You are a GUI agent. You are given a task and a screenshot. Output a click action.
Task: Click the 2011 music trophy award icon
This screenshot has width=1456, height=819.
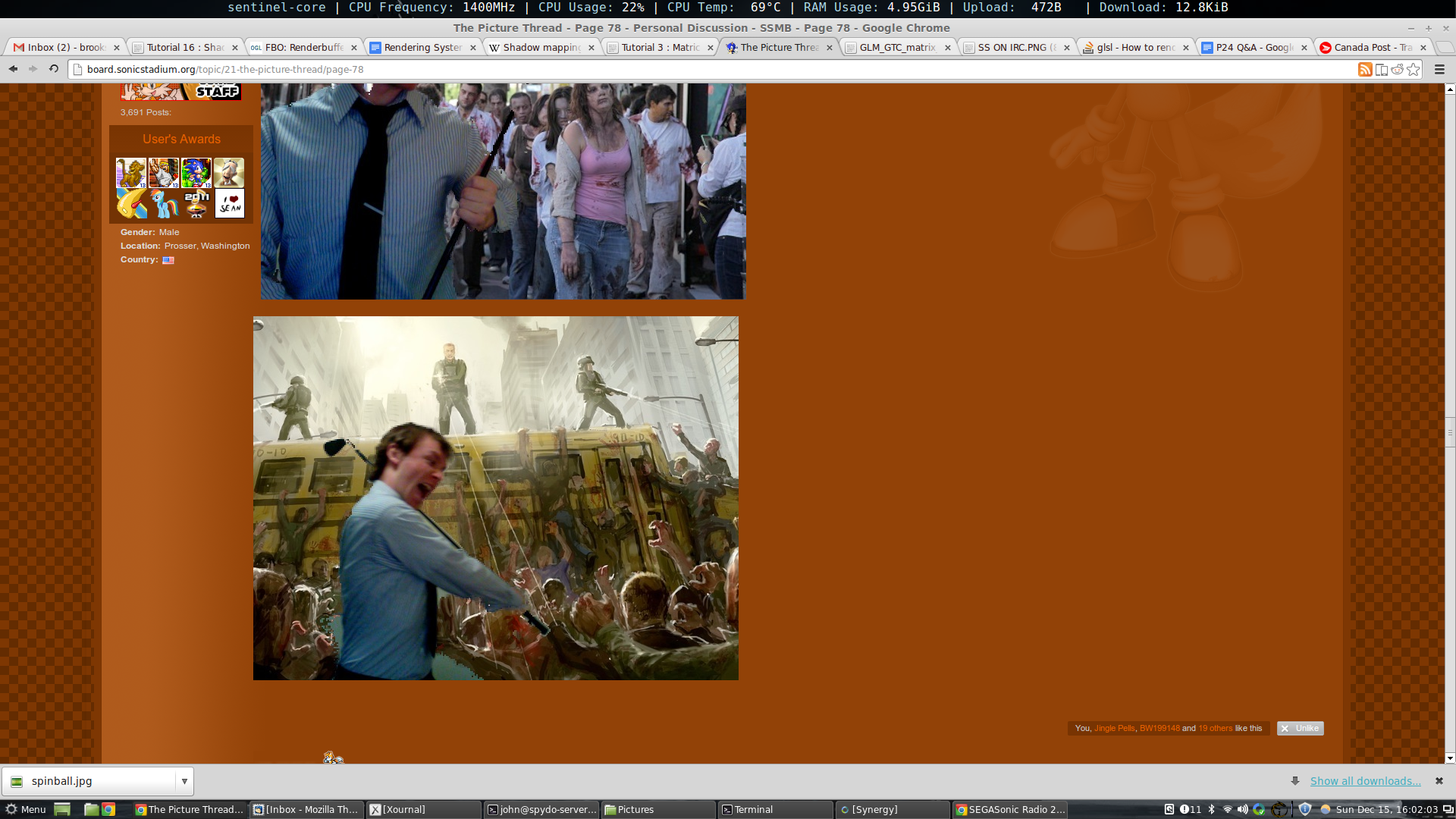tap(196, 203)
